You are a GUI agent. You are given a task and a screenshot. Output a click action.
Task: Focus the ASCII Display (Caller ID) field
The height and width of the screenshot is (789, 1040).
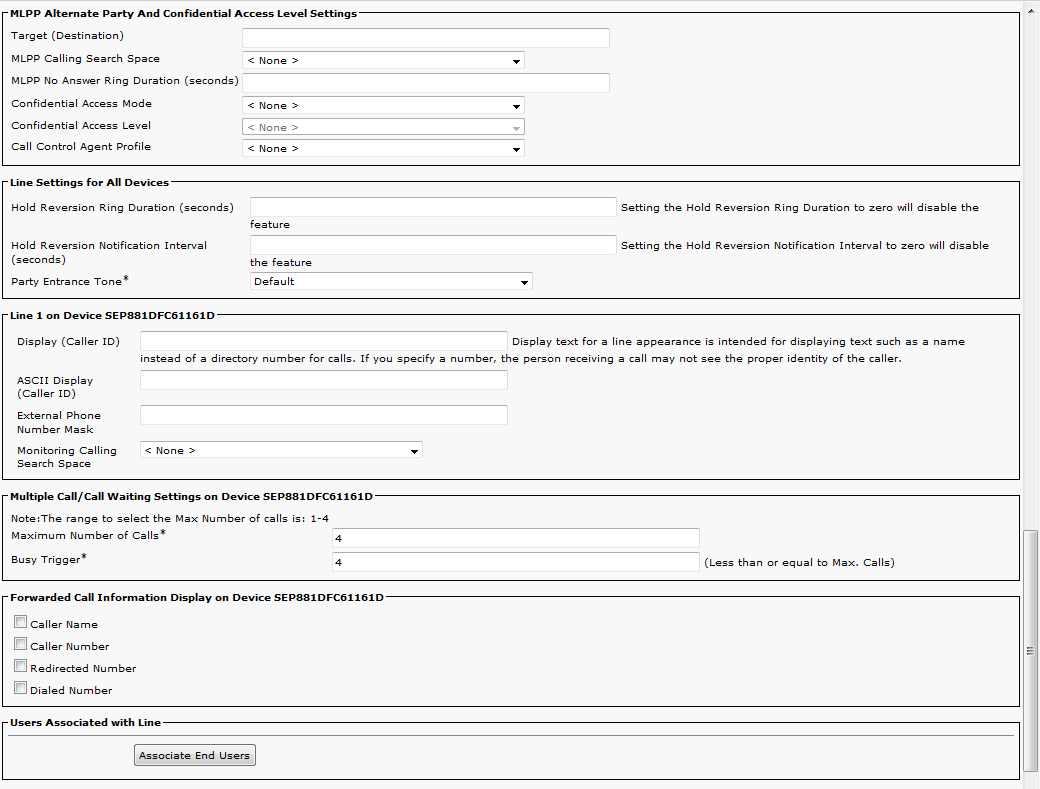[x=324, y=380]
